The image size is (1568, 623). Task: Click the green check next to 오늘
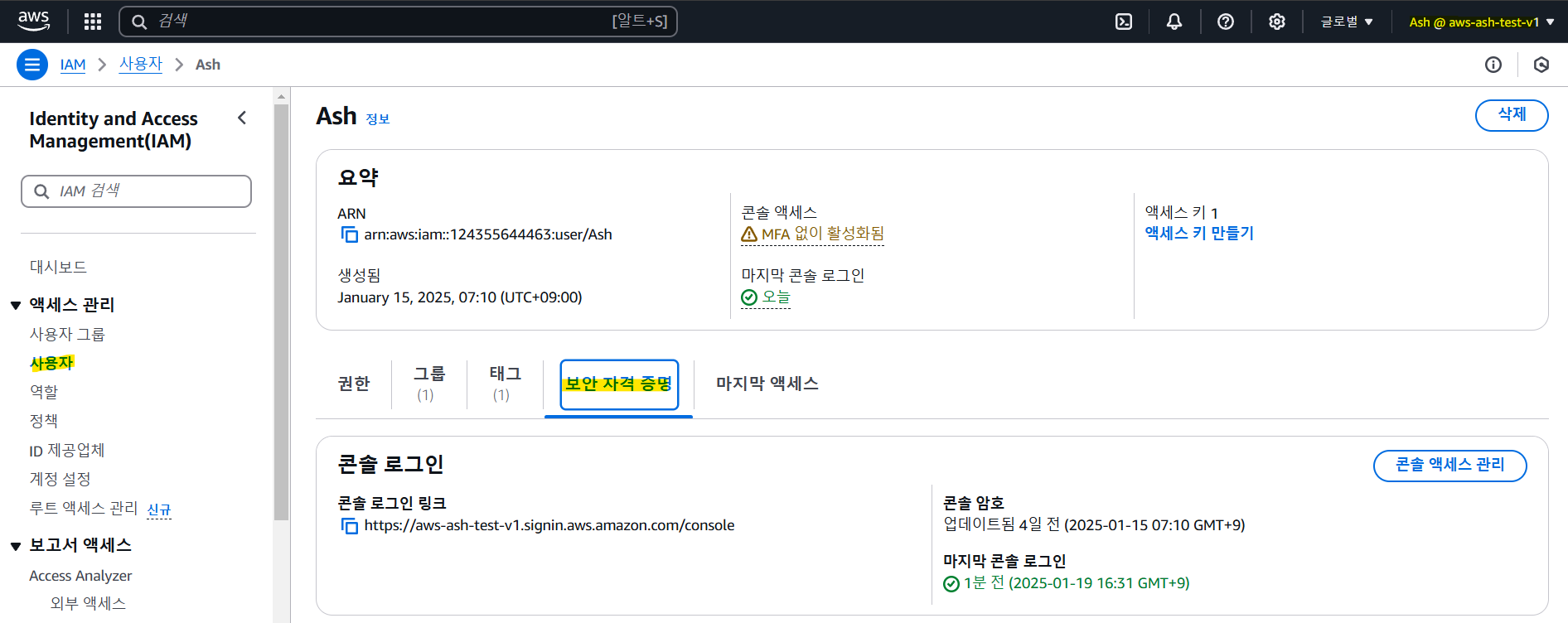pos(749,297)
